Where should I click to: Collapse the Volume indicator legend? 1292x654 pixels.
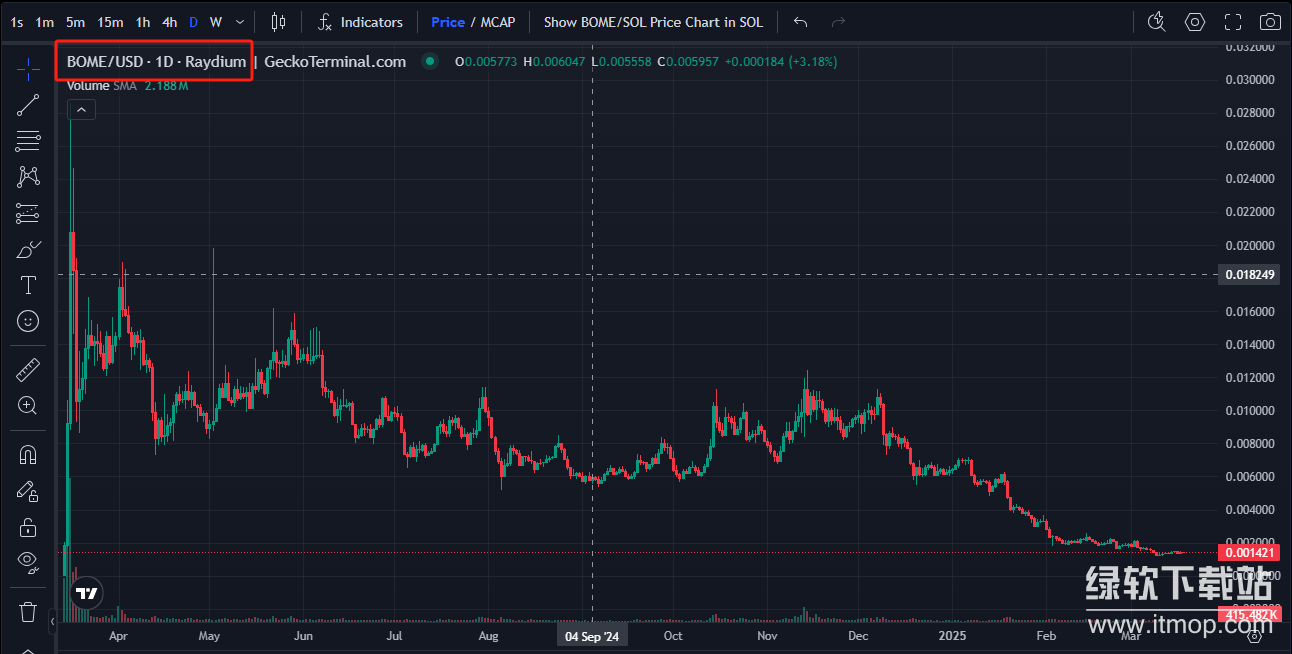(81, 110)
